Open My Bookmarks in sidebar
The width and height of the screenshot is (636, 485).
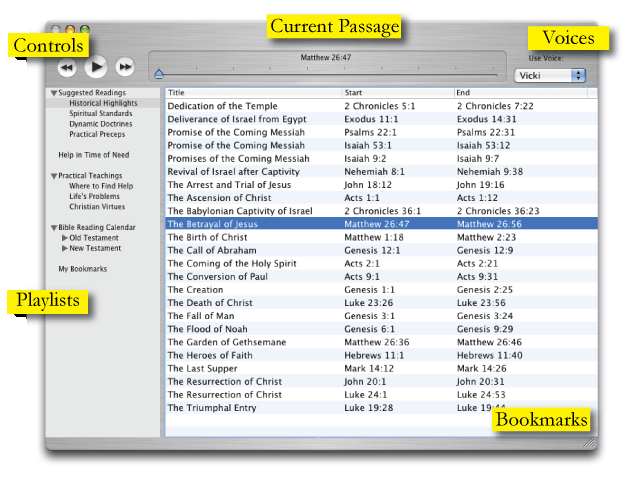(81, 269)
